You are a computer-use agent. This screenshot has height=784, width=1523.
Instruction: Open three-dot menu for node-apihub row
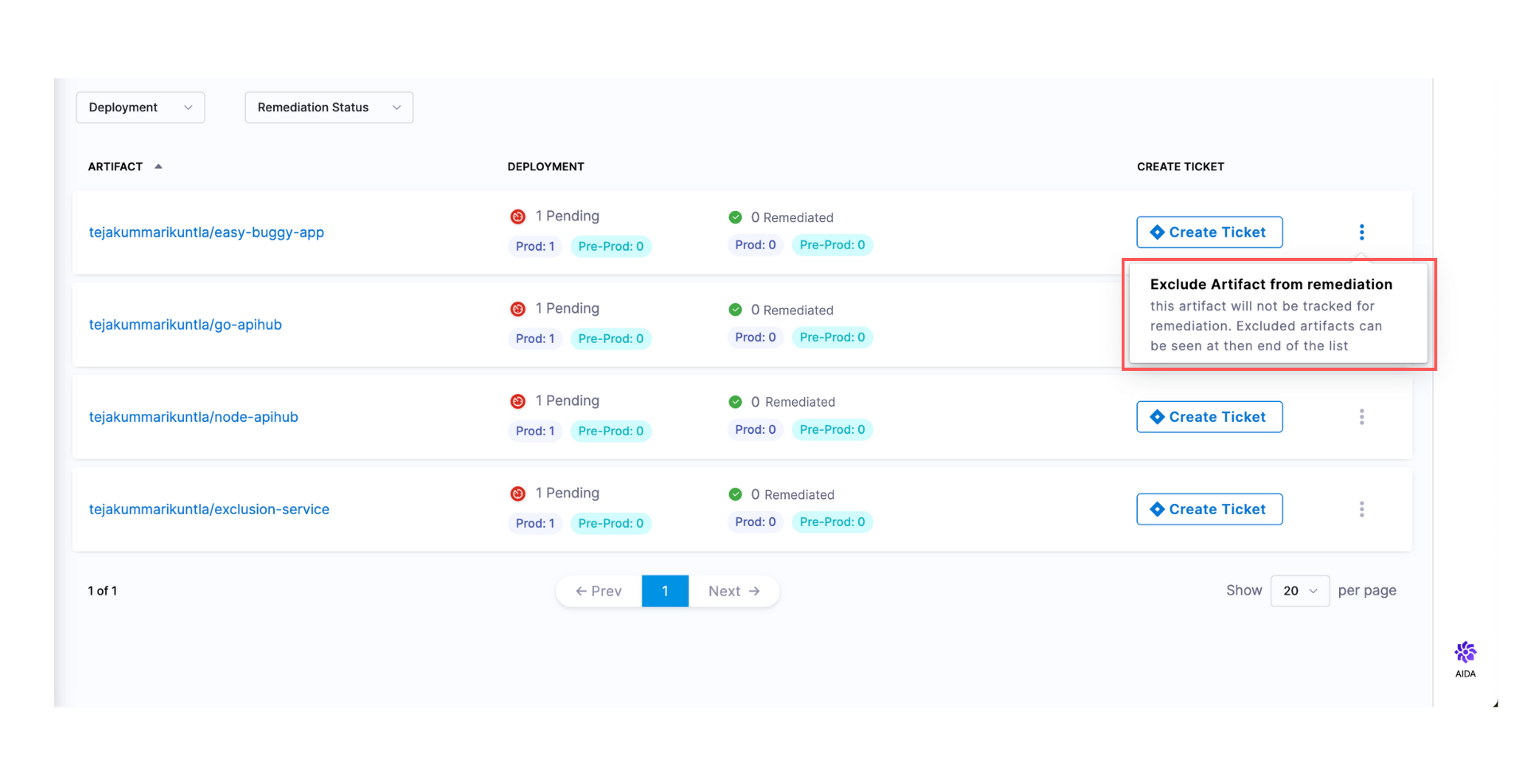pos(1361,417)
